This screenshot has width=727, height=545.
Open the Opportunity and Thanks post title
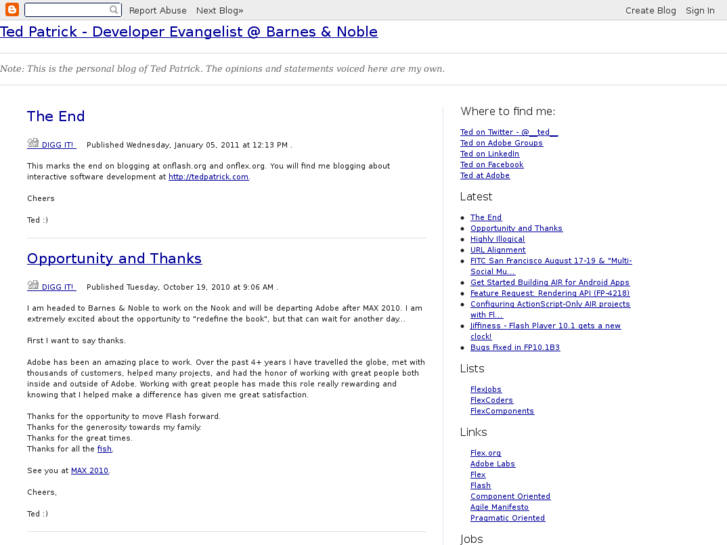(114, 258)
